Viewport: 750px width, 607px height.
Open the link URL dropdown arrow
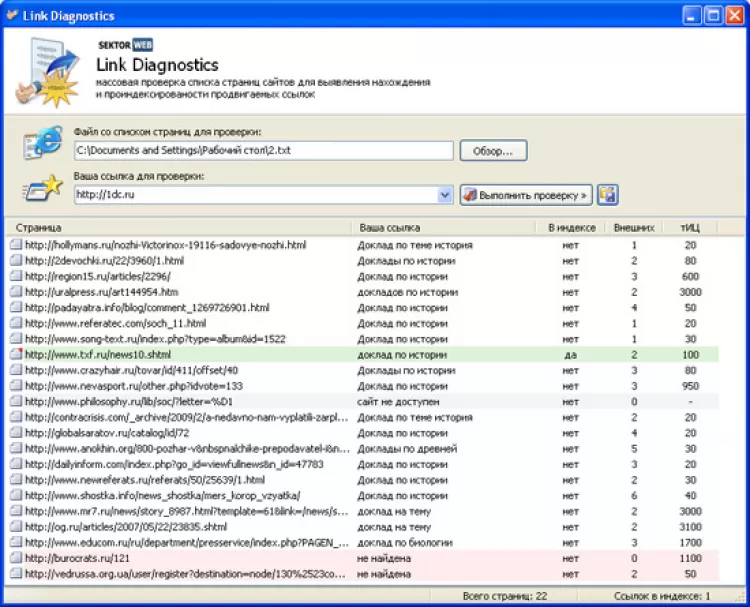pyautogui.click(x=445, y=195)
